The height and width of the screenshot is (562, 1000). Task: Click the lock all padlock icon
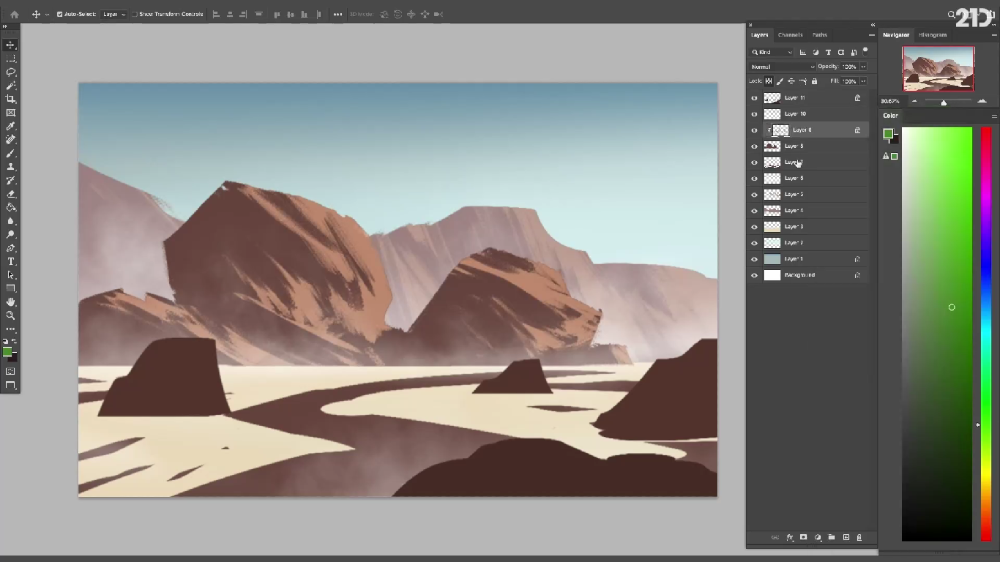coord(814,81)
